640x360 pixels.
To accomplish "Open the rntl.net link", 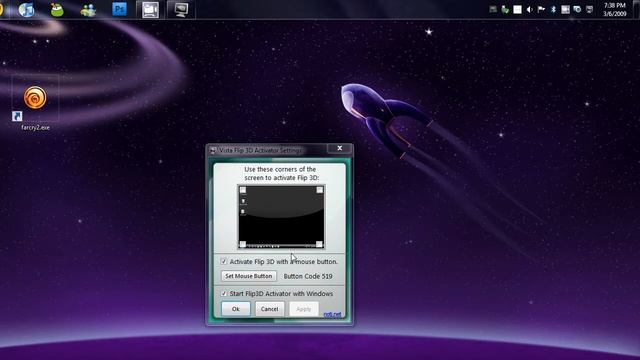I will pos(332,314).
